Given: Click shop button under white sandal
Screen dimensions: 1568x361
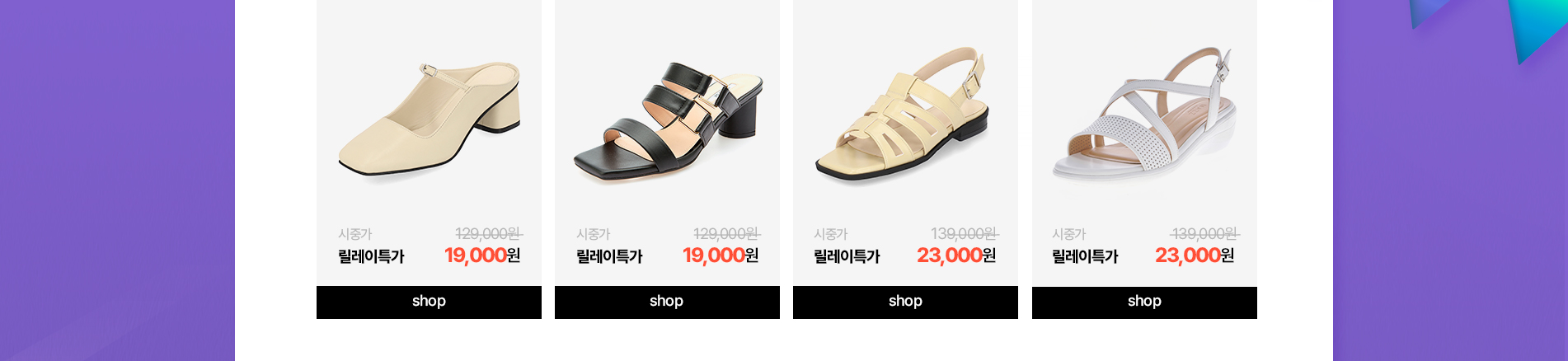Looking at the screenshot, I should (x=1144, y=302).
